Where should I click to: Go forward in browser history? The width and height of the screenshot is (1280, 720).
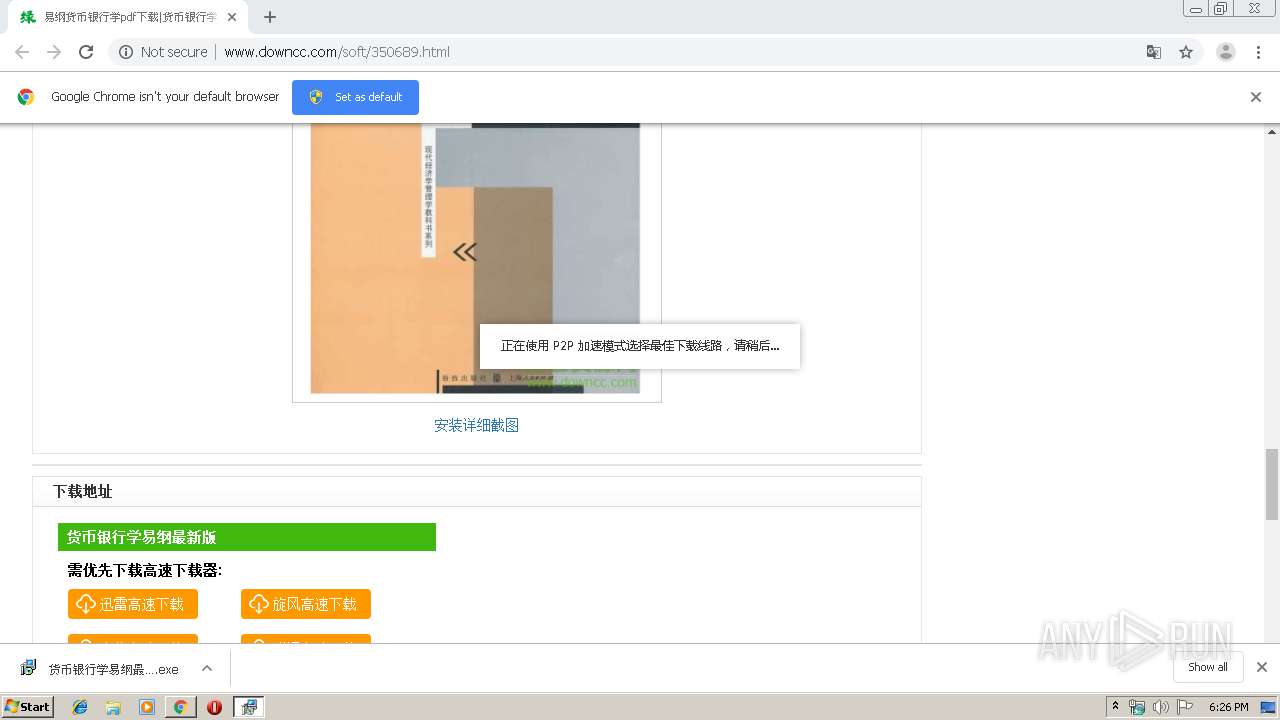pos(54,52)
